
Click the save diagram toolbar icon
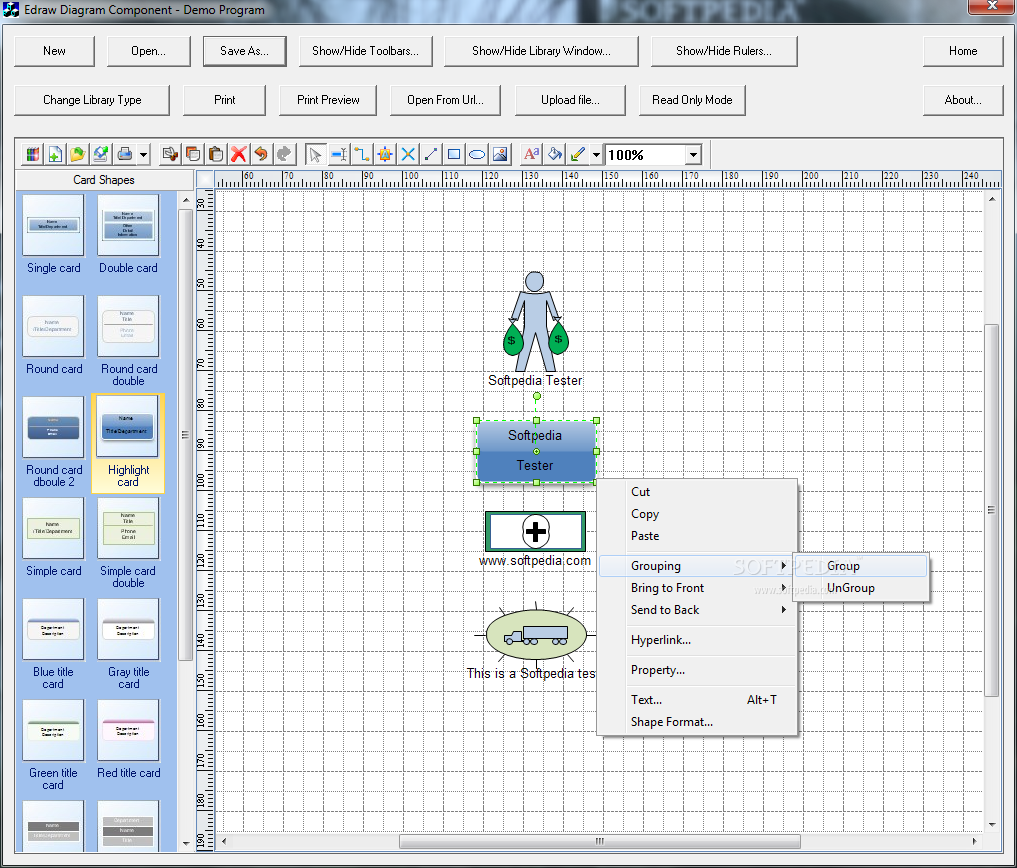[x=101, y=154]
